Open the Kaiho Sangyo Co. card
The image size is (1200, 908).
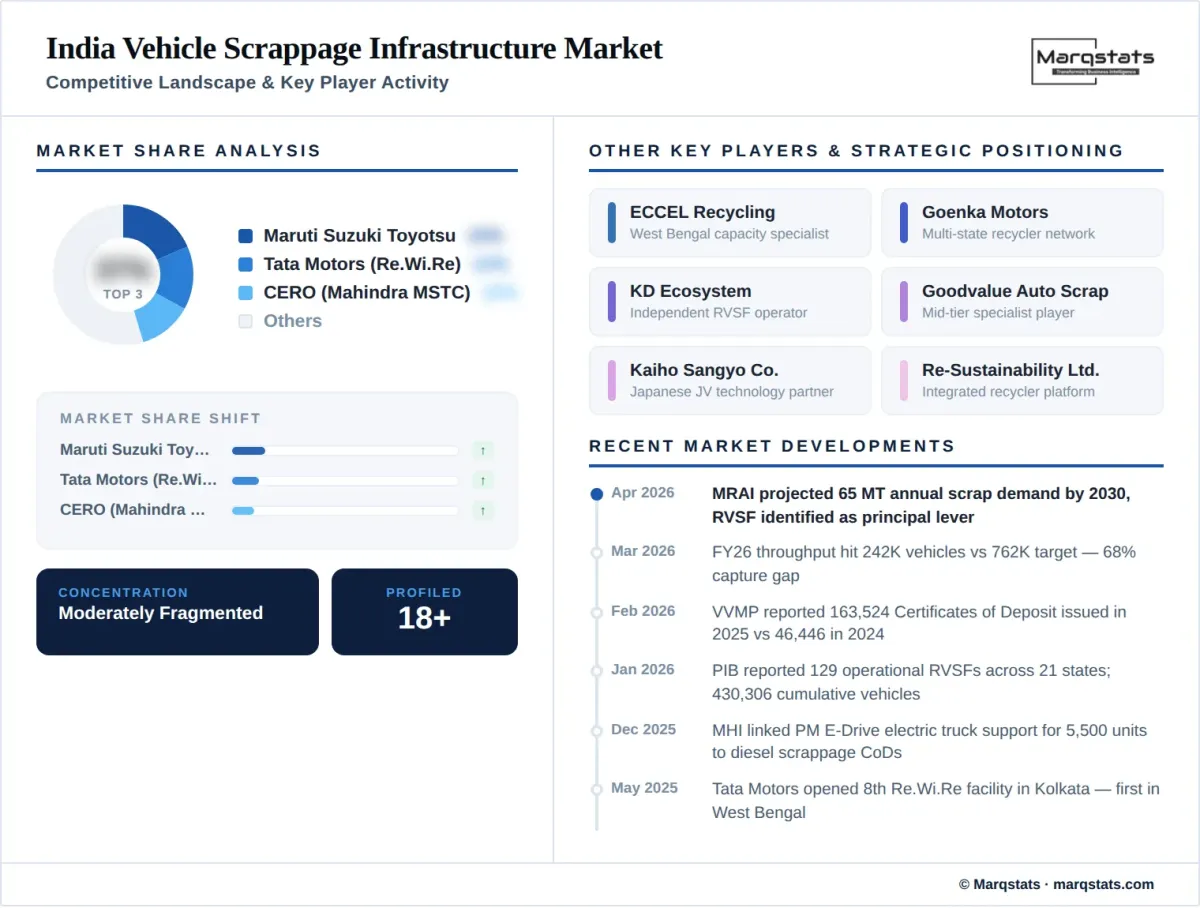coord(730,380)
